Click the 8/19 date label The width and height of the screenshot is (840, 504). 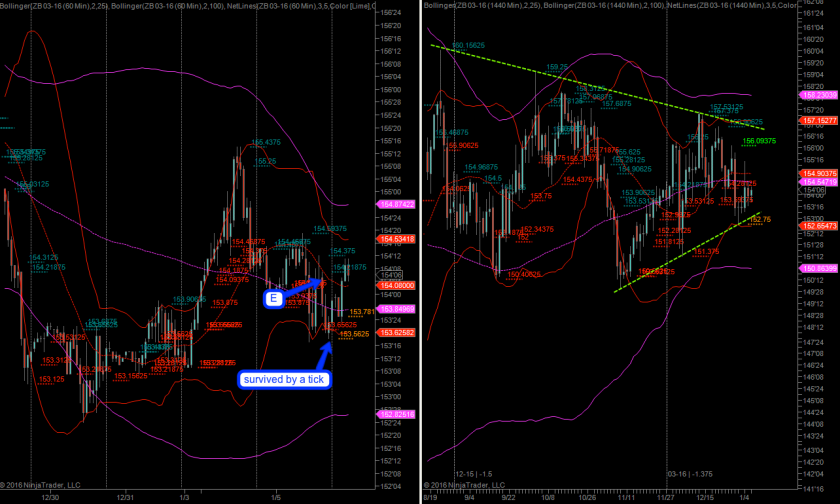(430, 497)
